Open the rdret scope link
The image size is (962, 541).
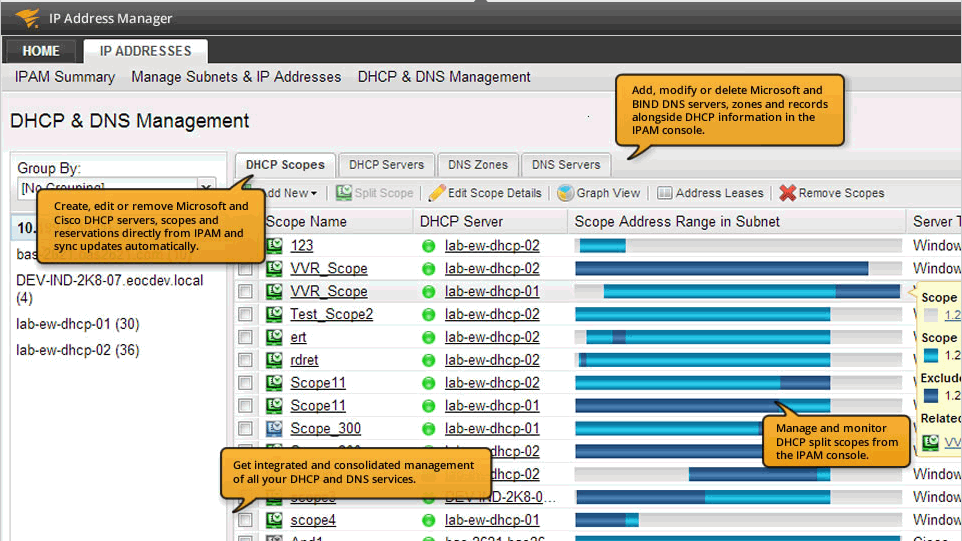304,359
